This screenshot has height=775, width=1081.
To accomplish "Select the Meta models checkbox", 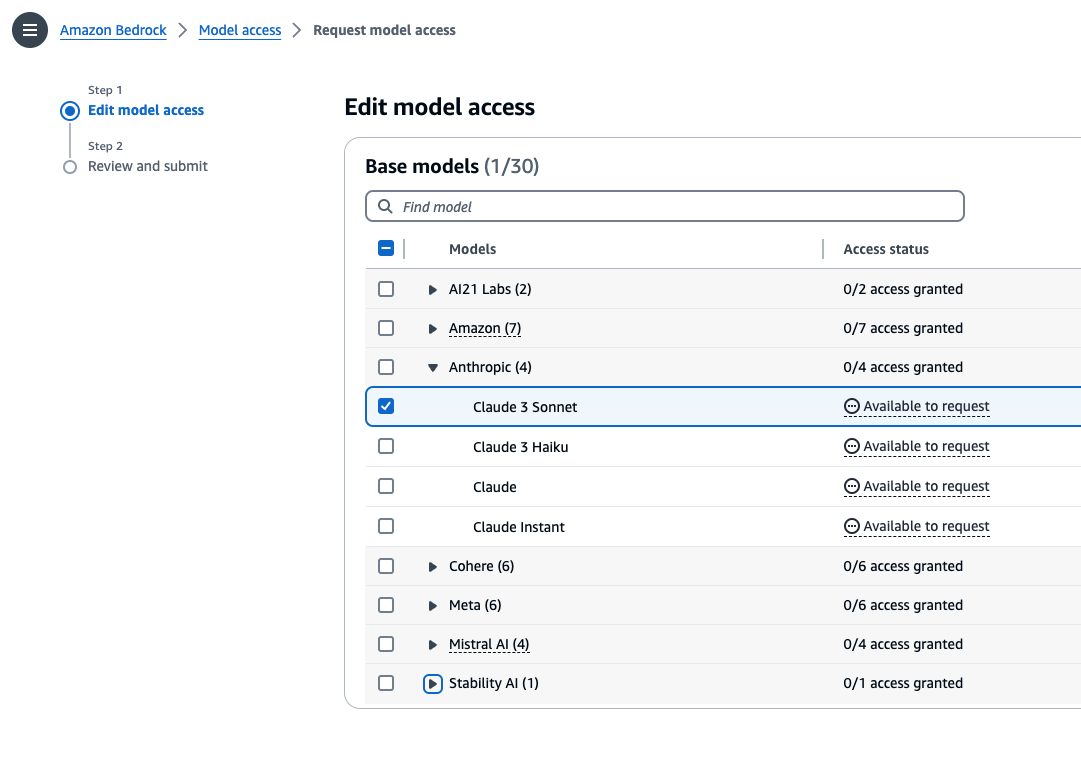I will pyautogui.click(x=386, y=604).
